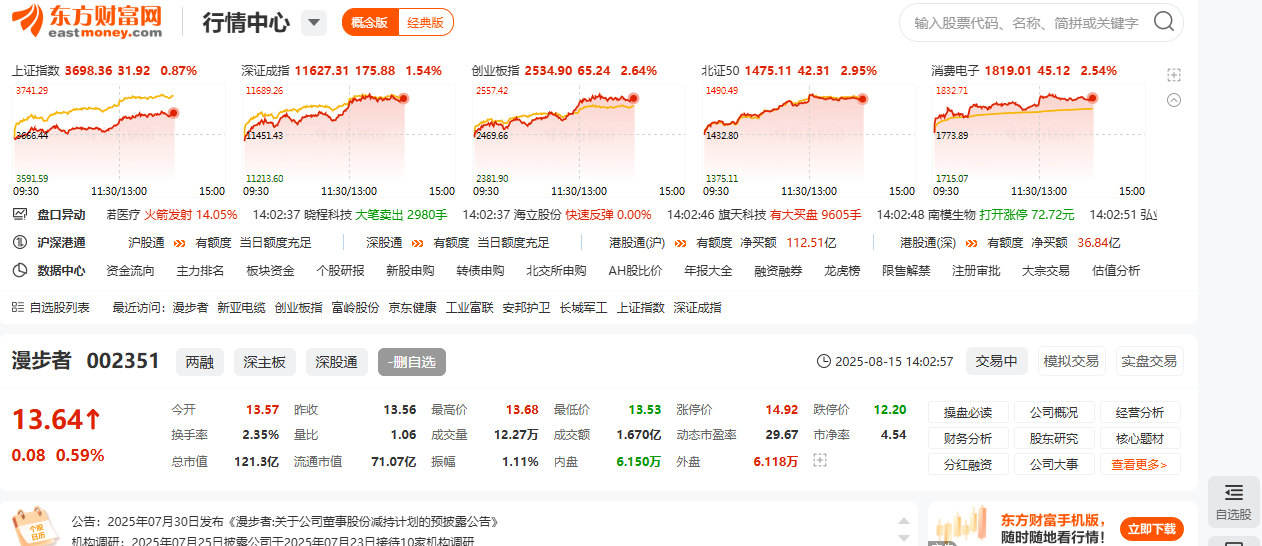Click the Eastmoney logo
The width and height of the screenshot is (1262, 546).
click(x=86, y=21)
